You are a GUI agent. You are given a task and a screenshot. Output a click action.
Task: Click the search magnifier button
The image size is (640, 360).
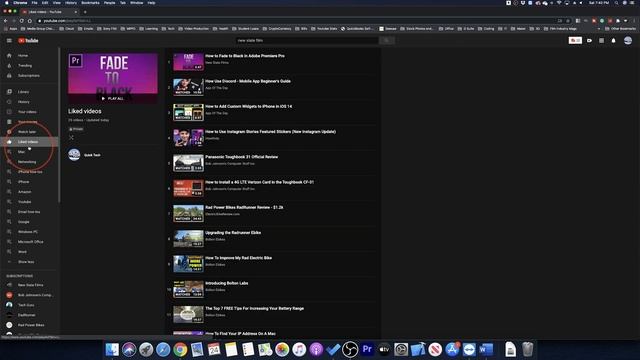[387, 40]
